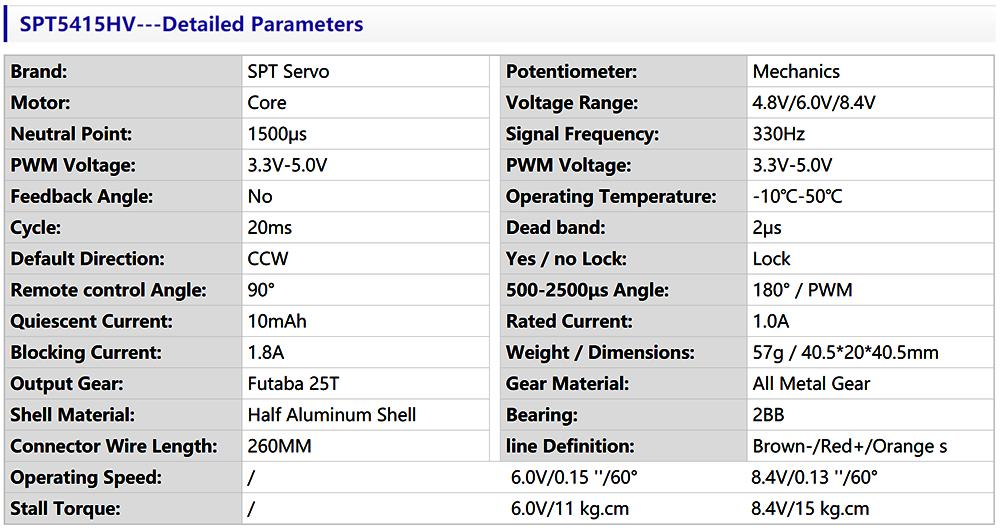Click the 260MM wire length value
The width and height of the screenshot is (1000, 530).
[279, 446]
